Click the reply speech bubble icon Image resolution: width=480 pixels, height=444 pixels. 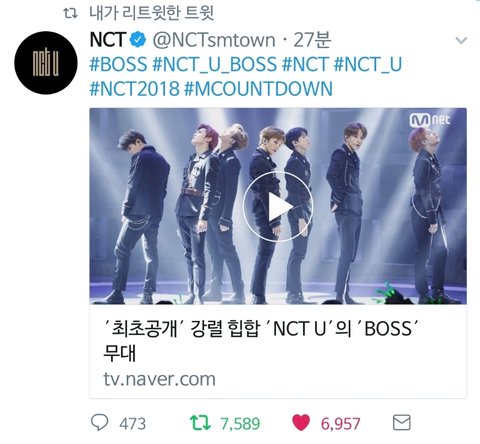point(99,422)
